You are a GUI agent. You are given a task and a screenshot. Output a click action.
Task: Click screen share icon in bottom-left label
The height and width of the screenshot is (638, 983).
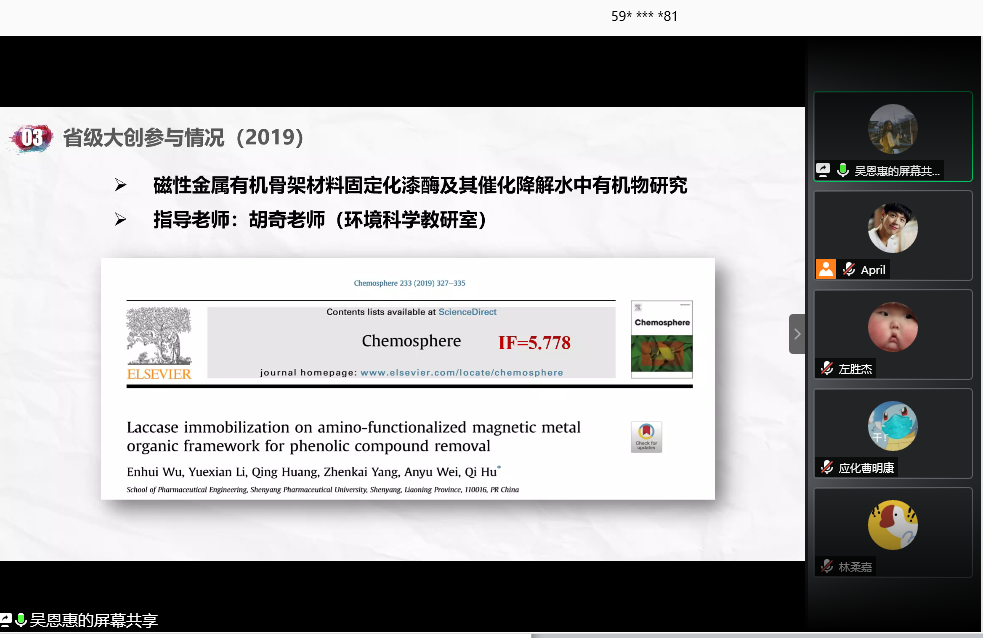pyautogui.click(x=6, y=620)
